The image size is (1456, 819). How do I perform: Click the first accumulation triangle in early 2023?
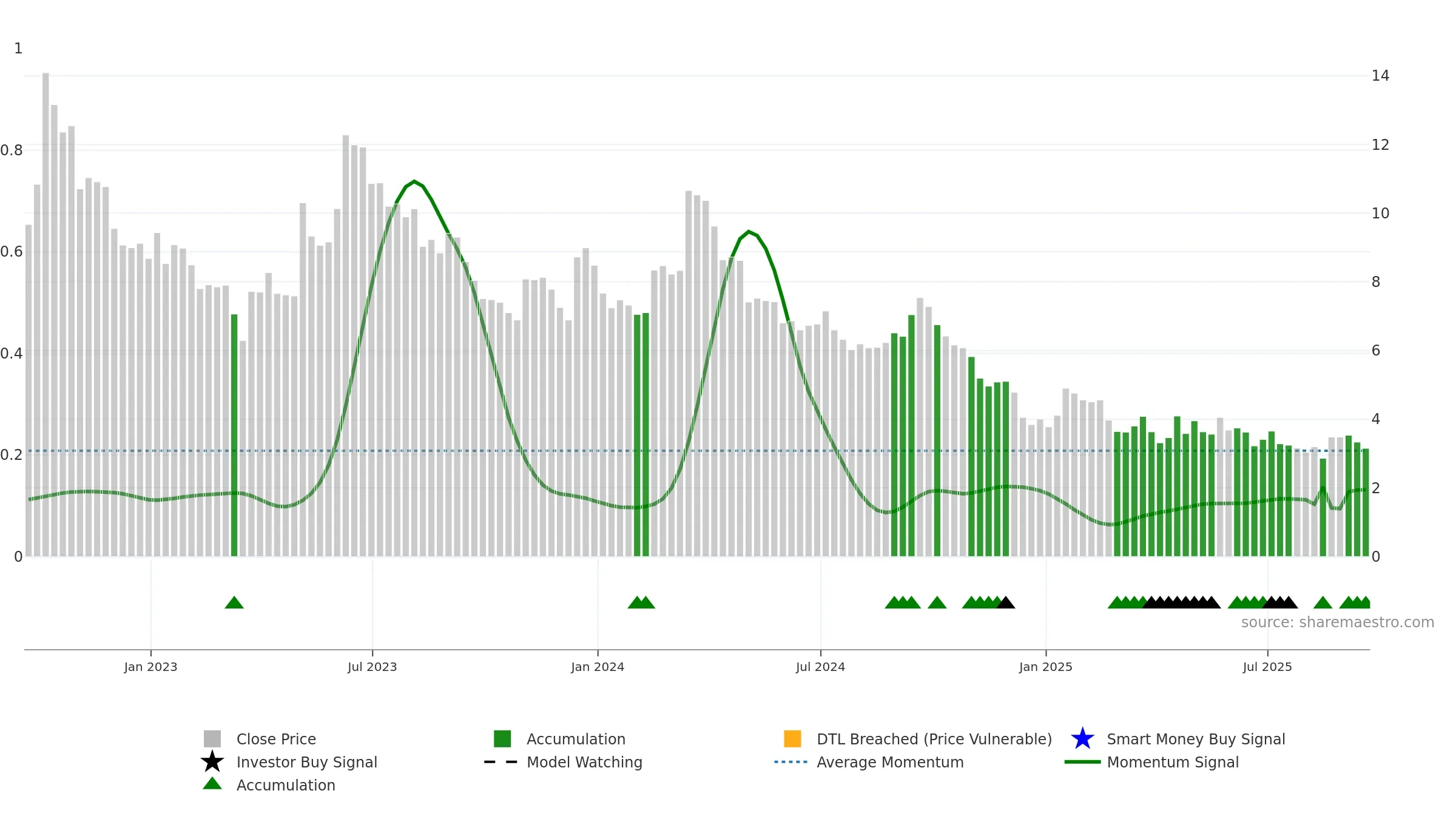pos(234,602)
